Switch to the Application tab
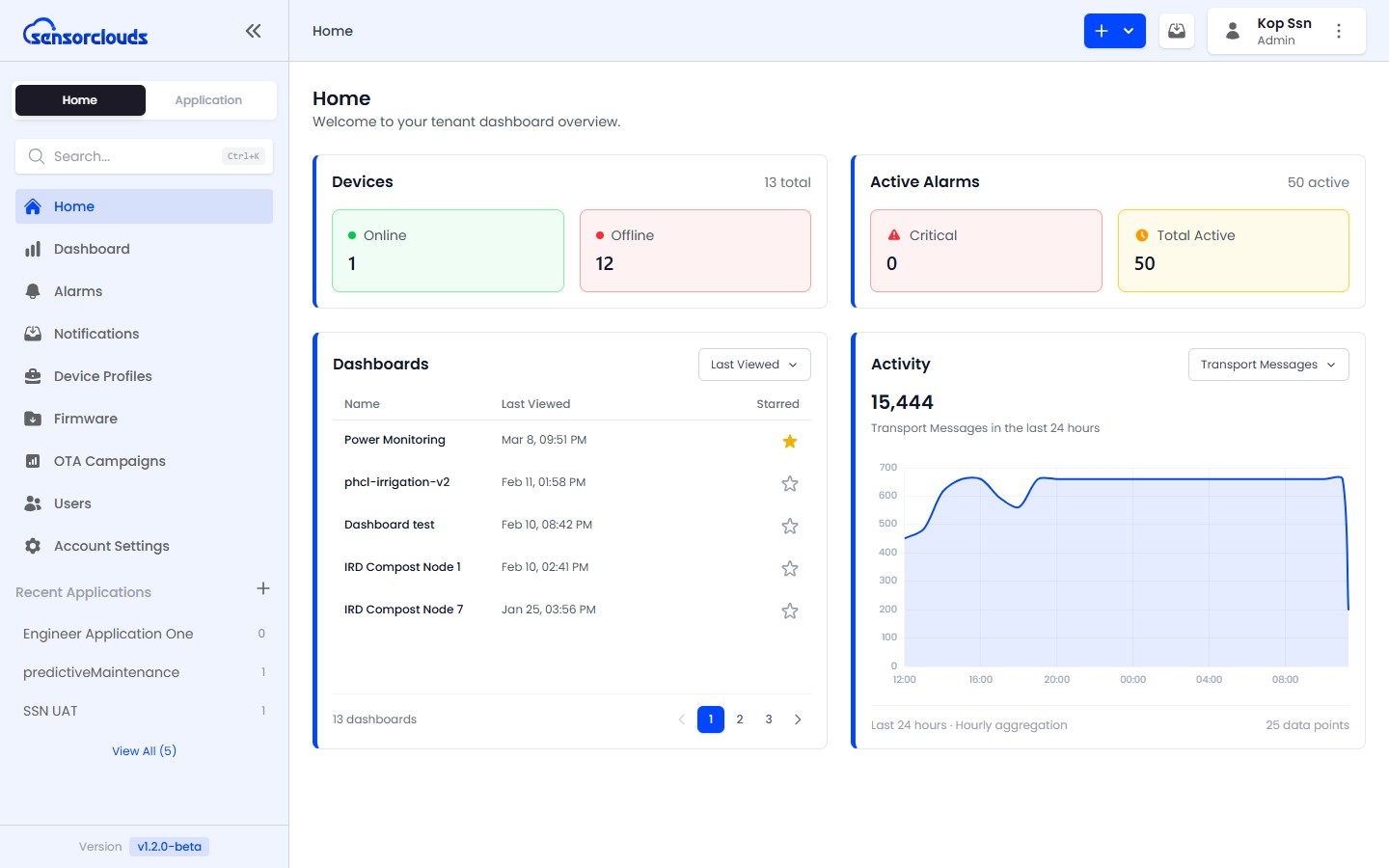The image size is (1389, 868). [x=208, y=99]
